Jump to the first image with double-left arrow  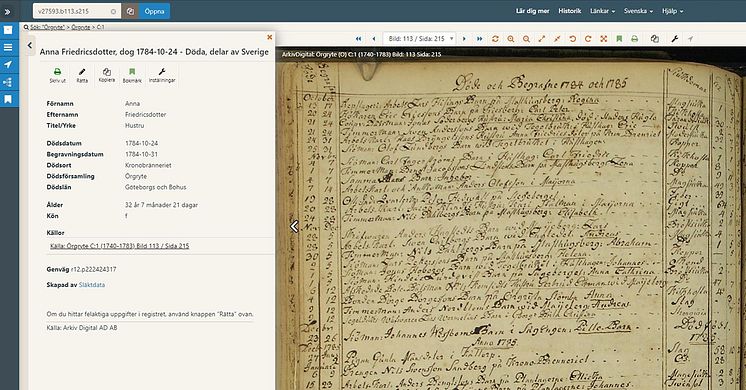[x=358, y=39]
